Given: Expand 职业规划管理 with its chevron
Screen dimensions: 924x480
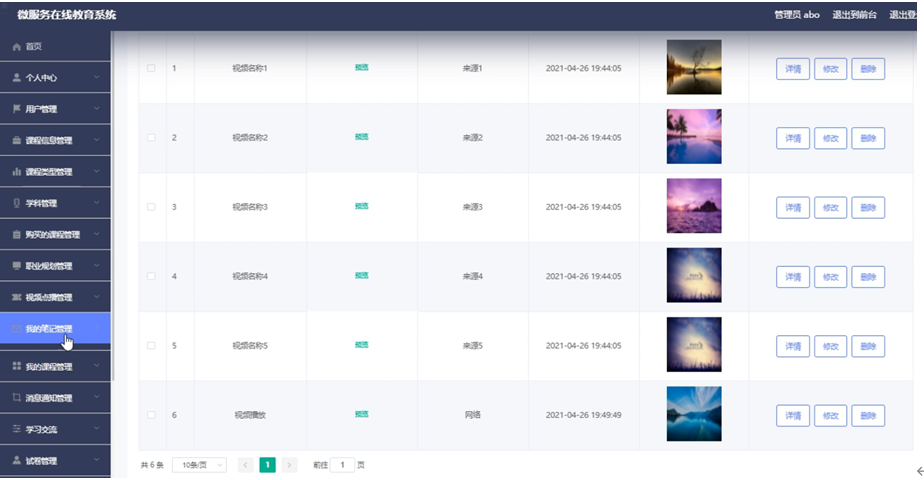Looking at the screenshot, I should pyautogui.click(x=97, y=266).
